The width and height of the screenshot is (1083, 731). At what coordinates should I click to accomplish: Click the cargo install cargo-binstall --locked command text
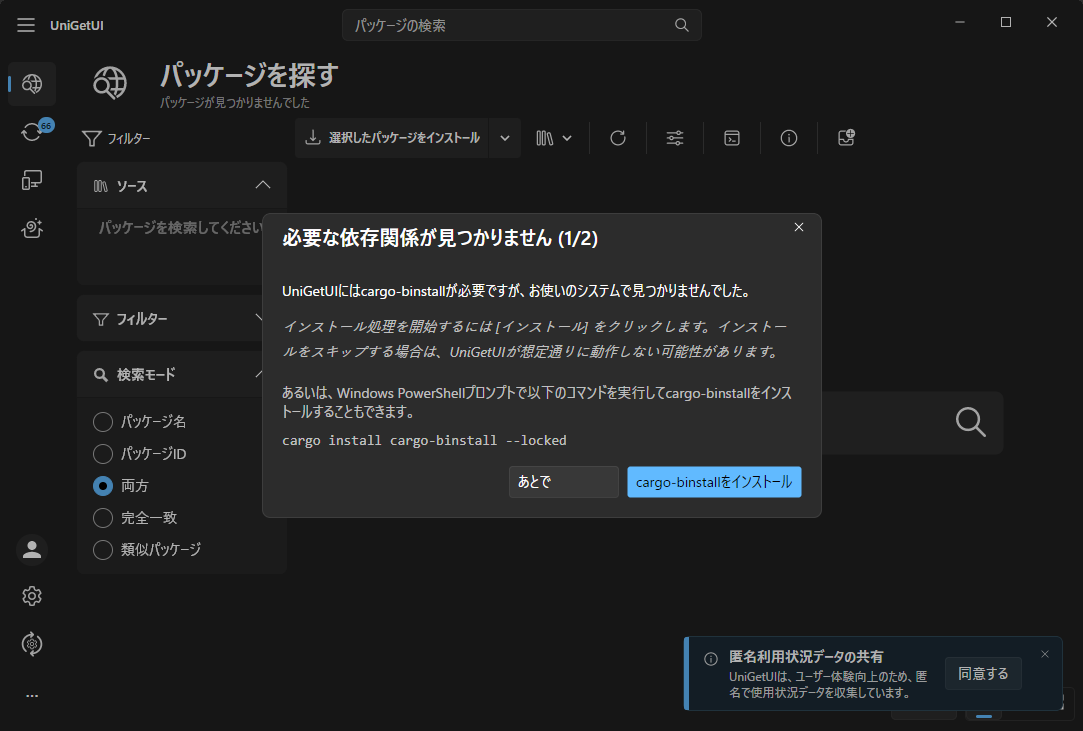click(x=424, y=440)
